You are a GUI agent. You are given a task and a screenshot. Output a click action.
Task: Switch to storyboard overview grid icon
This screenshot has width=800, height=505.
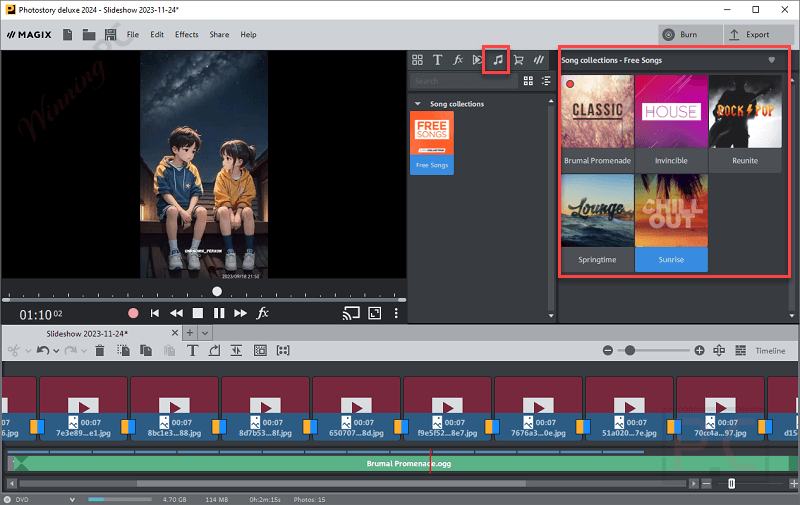[740, 350]
